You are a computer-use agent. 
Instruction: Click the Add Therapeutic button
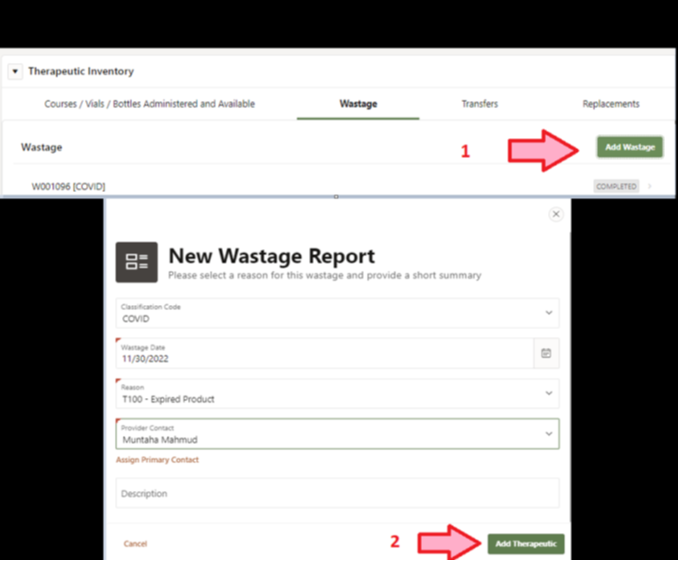tap(526, 544)
